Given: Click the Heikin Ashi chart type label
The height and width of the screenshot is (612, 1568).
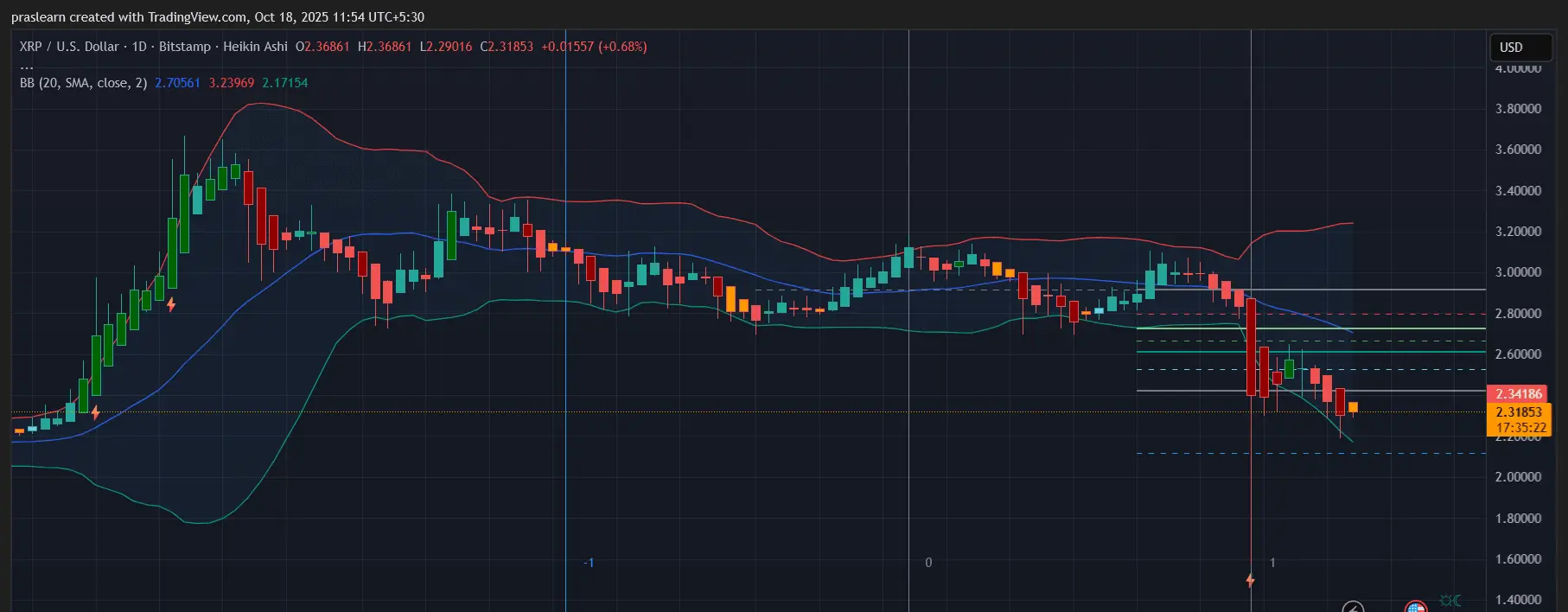Looking at the screenshot, I should 255,47.
